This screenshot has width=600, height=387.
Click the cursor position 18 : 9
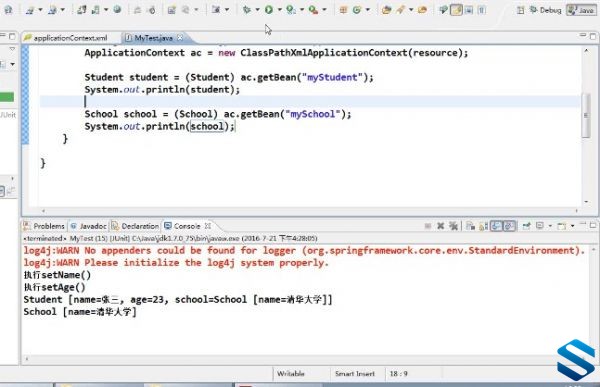coord(398,374)
